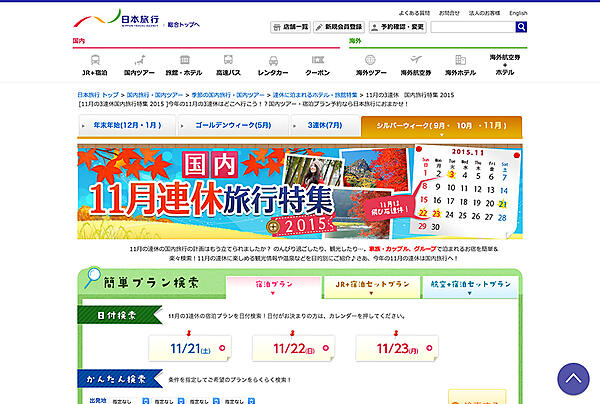Screen dimensions: 600x404
Task: Click the 海外 section heading
Action: [355, 41]
